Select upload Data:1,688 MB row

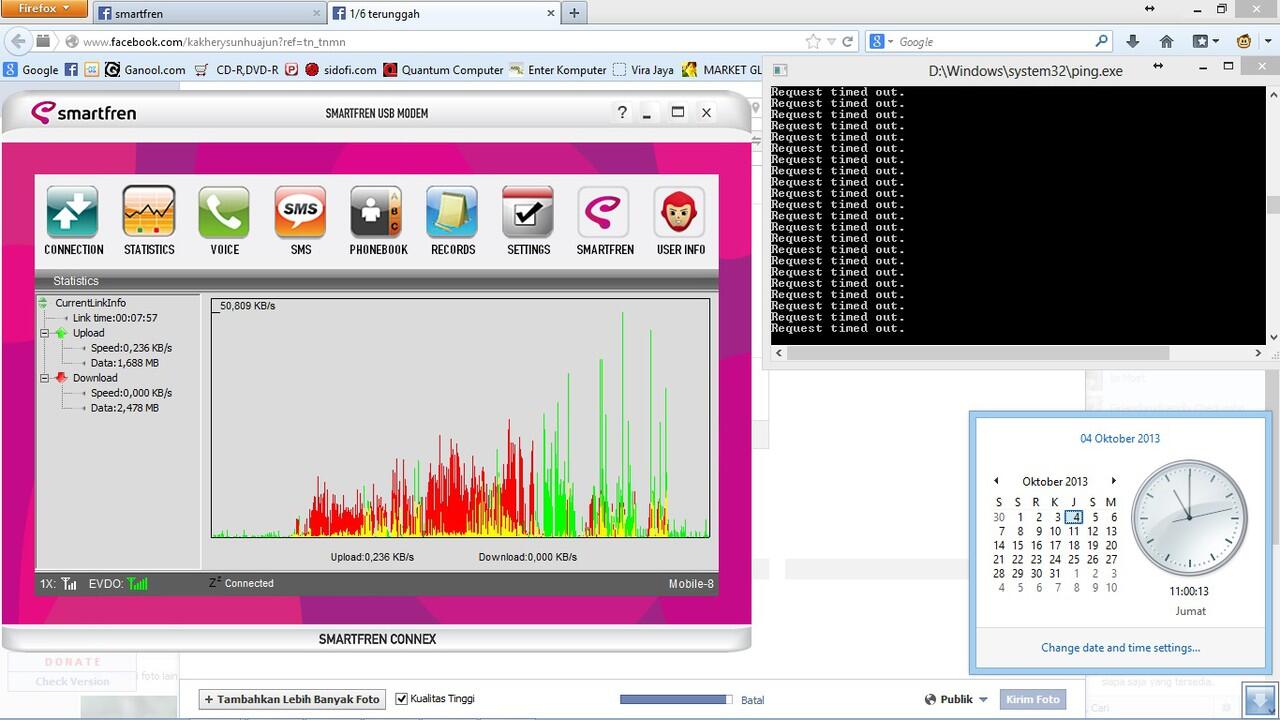(124, 363)
